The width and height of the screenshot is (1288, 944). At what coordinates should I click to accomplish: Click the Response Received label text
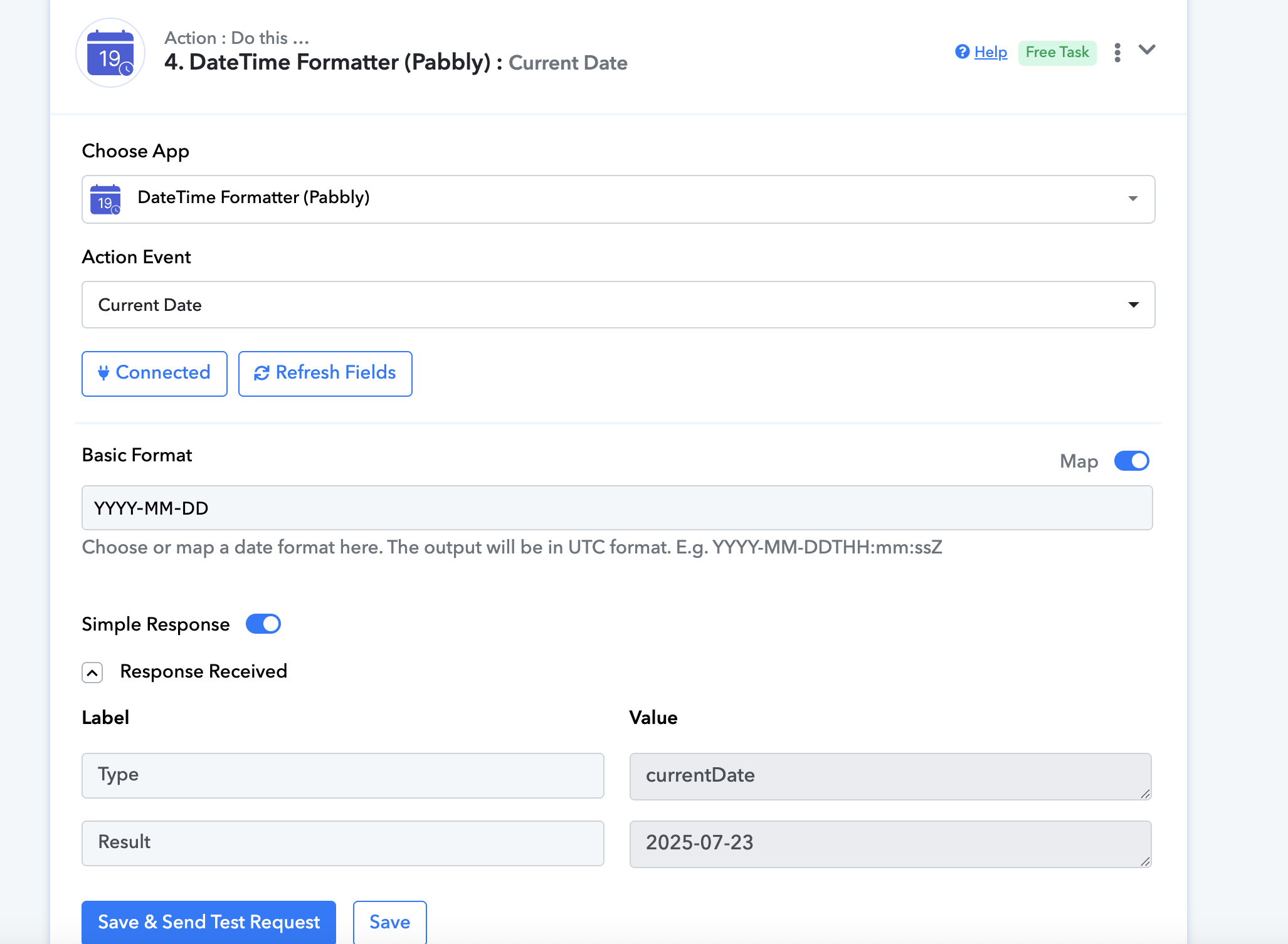pyautogui.click(x=204, y=671)
